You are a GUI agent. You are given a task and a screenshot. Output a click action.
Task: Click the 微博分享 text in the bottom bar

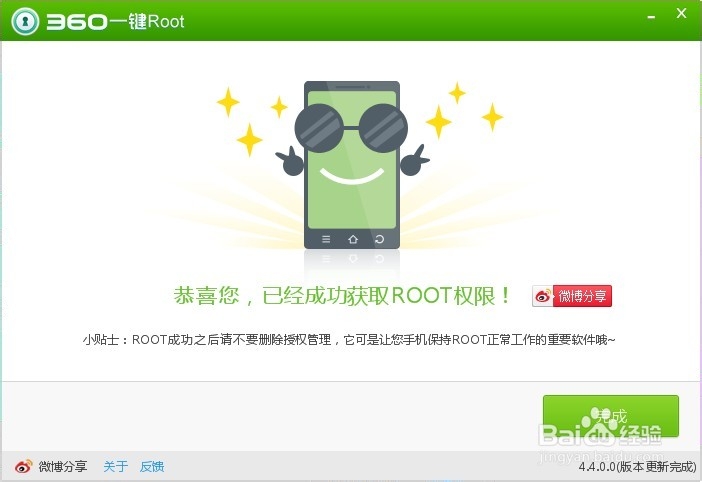click(63, 467)
